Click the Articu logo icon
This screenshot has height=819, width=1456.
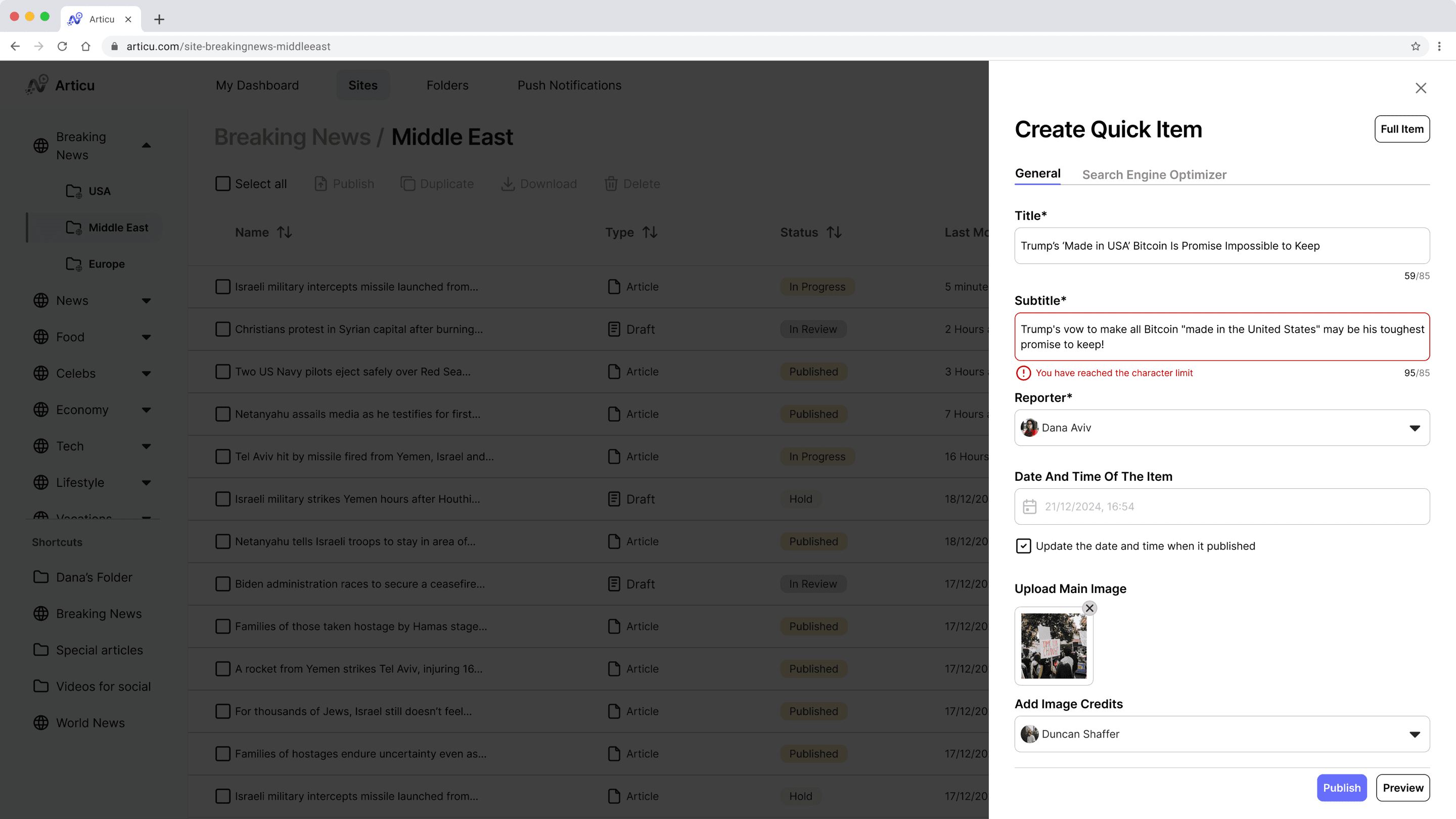coord(37,85)
